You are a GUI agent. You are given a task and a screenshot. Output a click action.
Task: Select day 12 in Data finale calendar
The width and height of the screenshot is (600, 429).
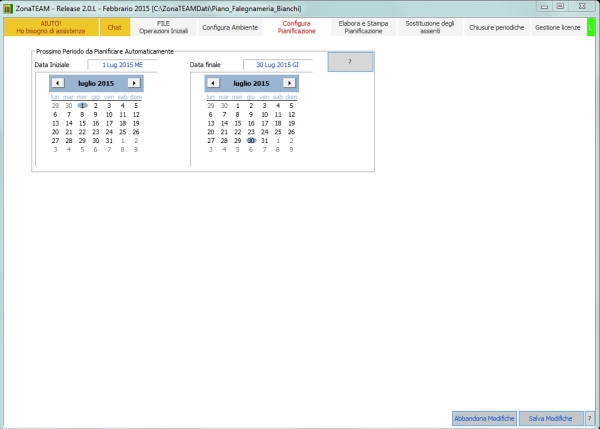coord(291,114)
